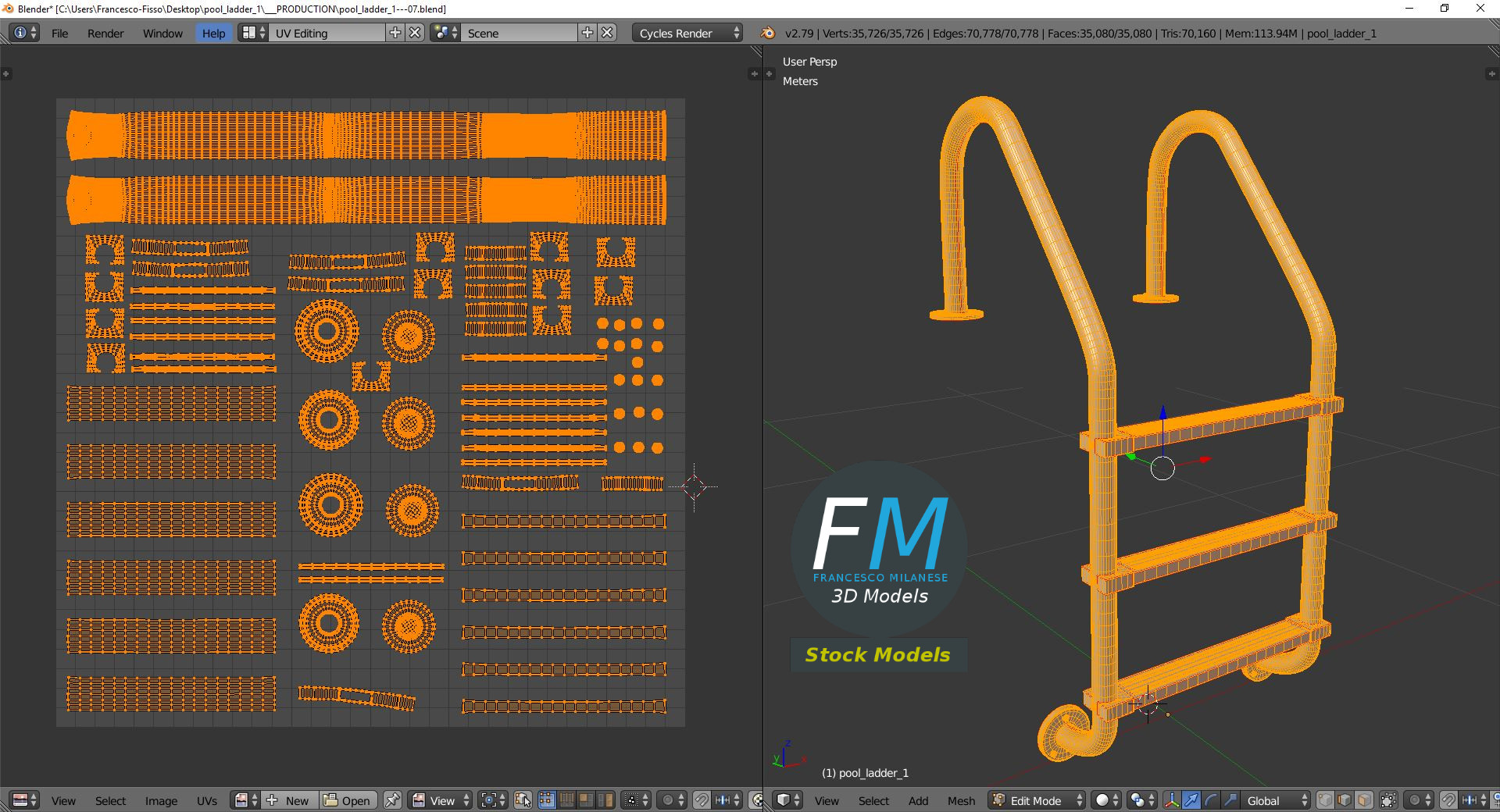The height and width of the screenshot is (812, 1500).
Task: Click the image pin icon in UV editor header
Action: (393, 800)
